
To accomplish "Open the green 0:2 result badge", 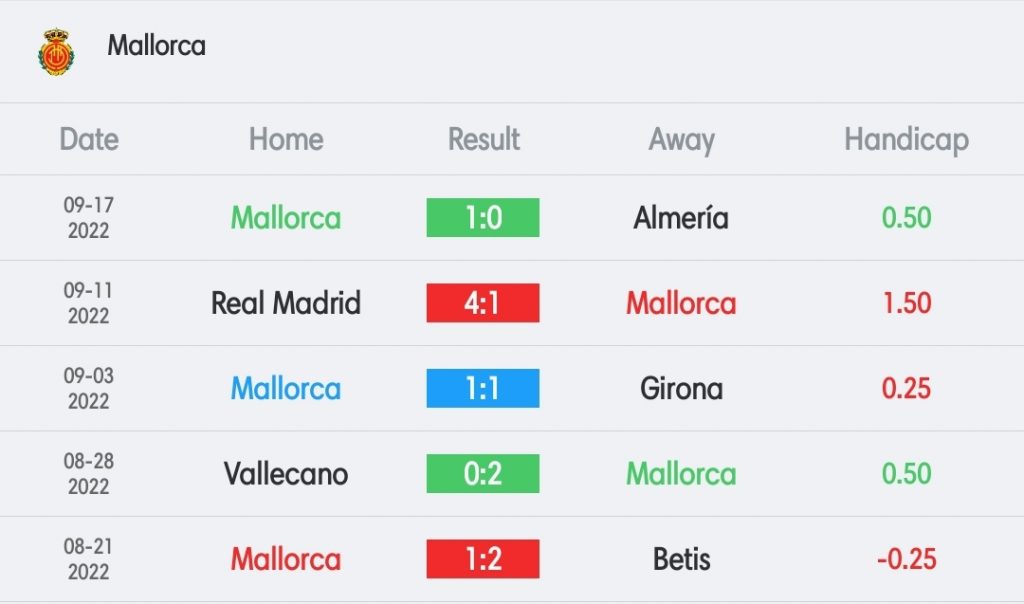I will (483, 473).
